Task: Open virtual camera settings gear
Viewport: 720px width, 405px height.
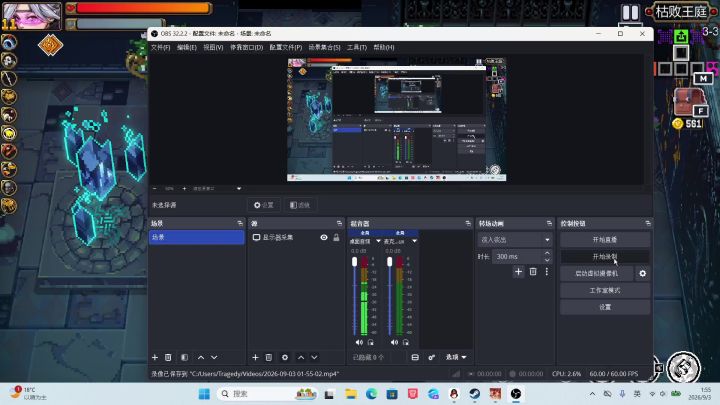Action: point(642,273)
